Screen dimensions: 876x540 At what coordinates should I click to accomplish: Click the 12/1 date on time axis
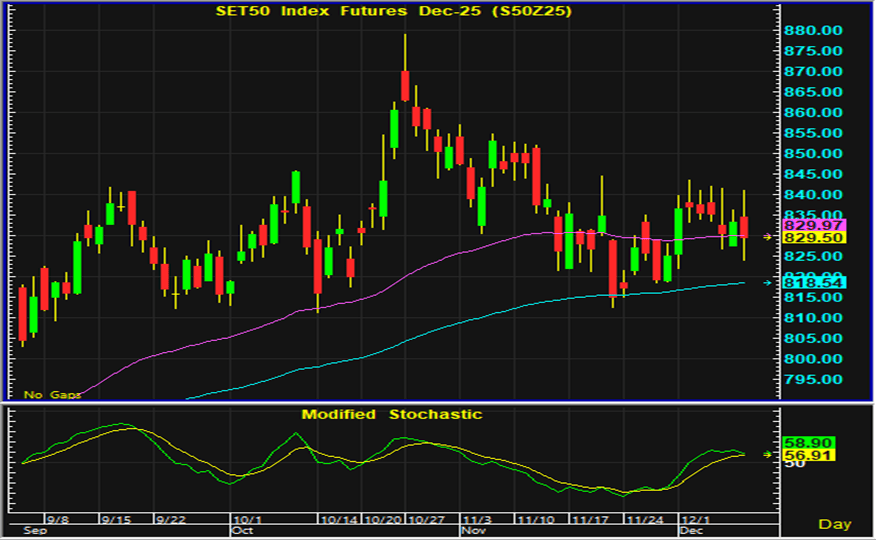point(691,520)
